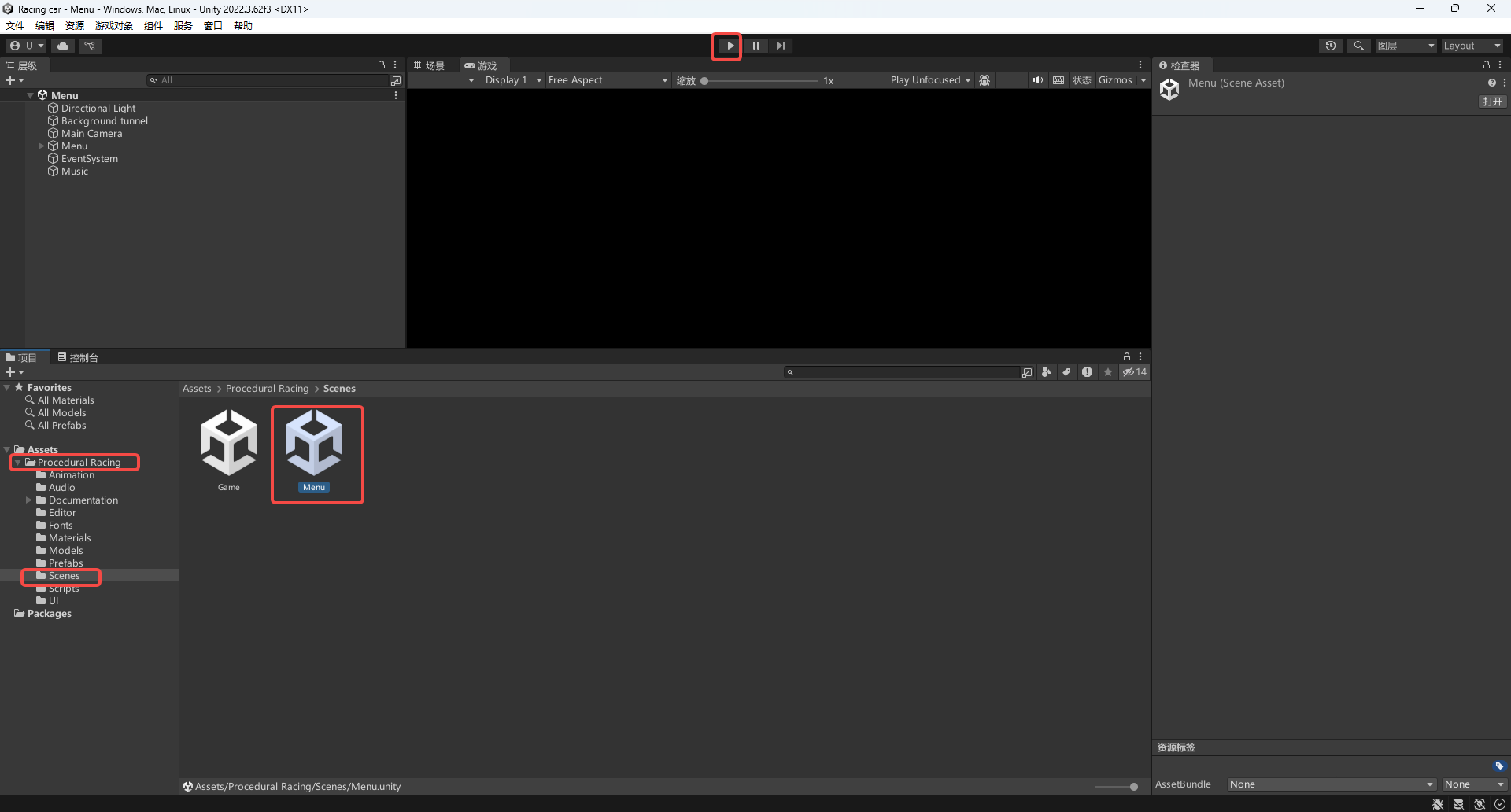Open the cloud services icon
1511x812 pixels.
click(63, 46)
